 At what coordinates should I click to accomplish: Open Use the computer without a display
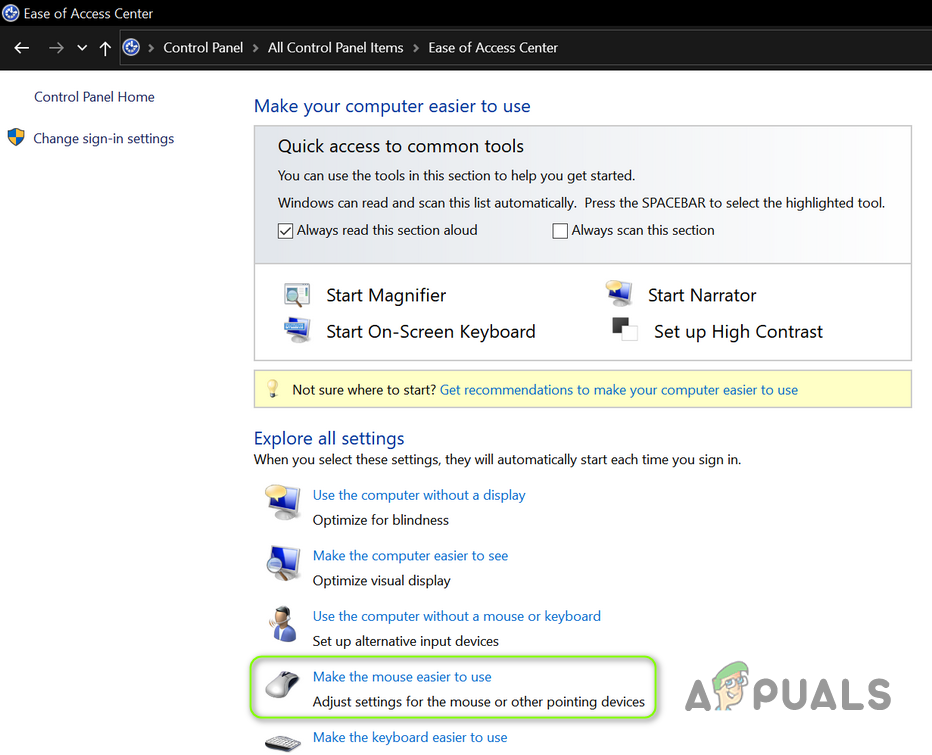point(419,495)
